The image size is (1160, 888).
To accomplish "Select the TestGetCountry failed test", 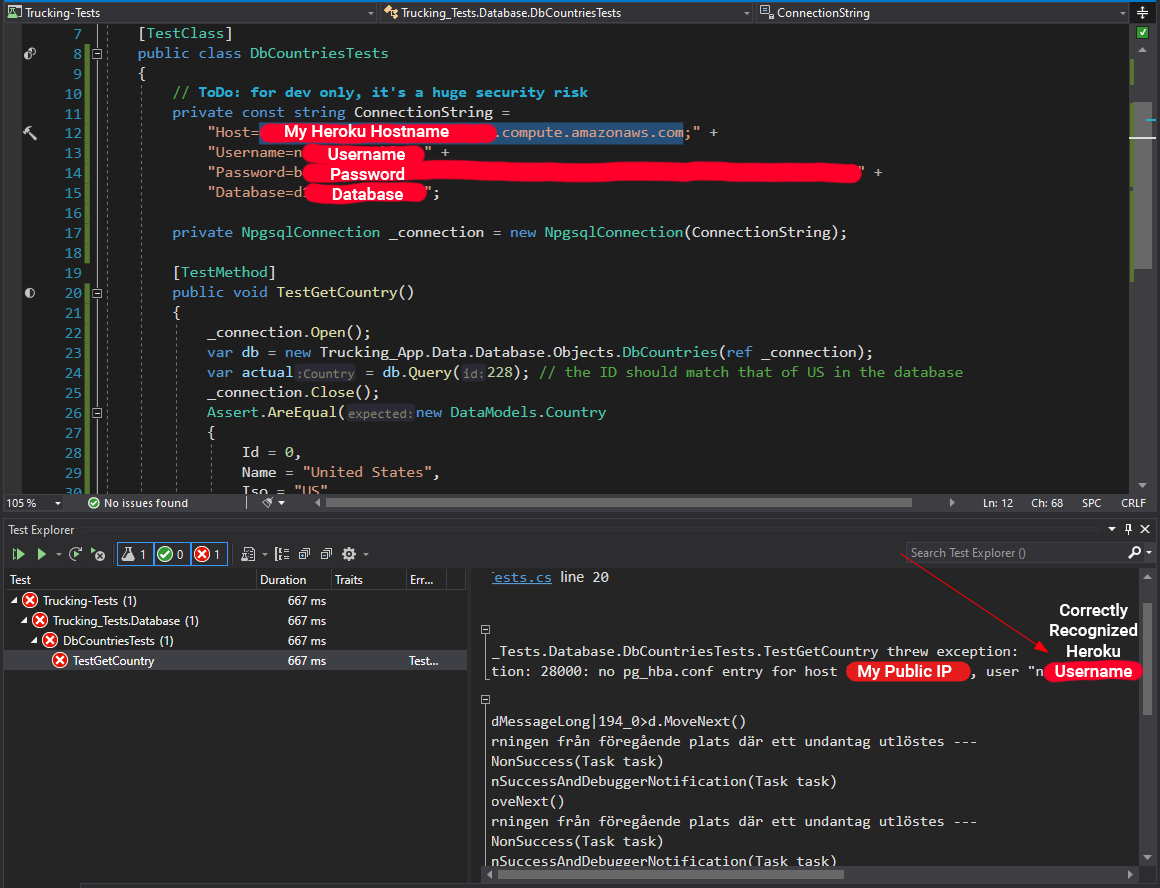I will click(x=113, y=660).
